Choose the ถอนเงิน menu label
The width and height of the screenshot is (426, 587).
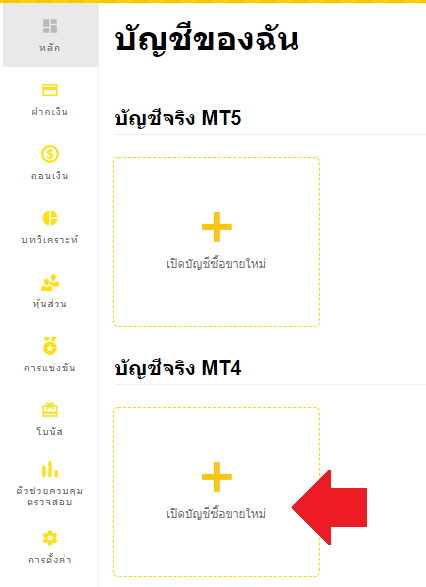[49, 176]
